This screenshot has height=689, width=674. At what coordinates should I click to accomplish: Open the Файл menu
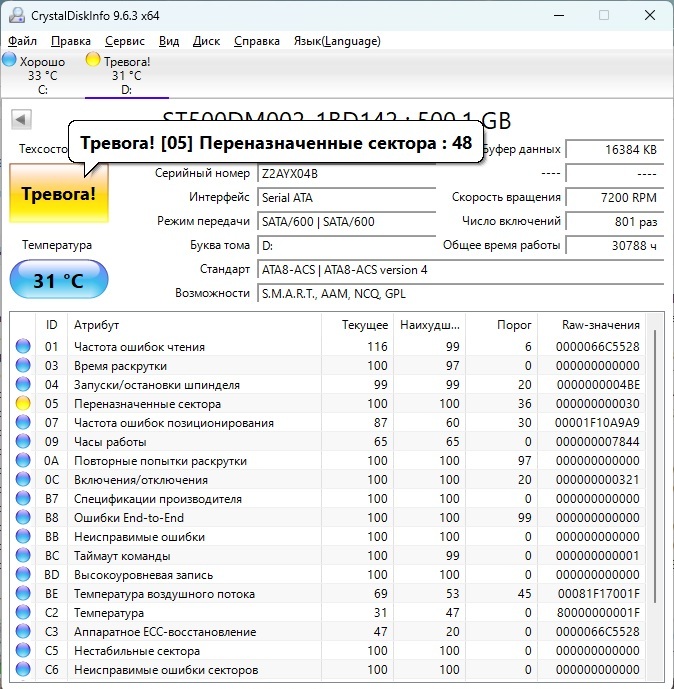click(22, 41)
